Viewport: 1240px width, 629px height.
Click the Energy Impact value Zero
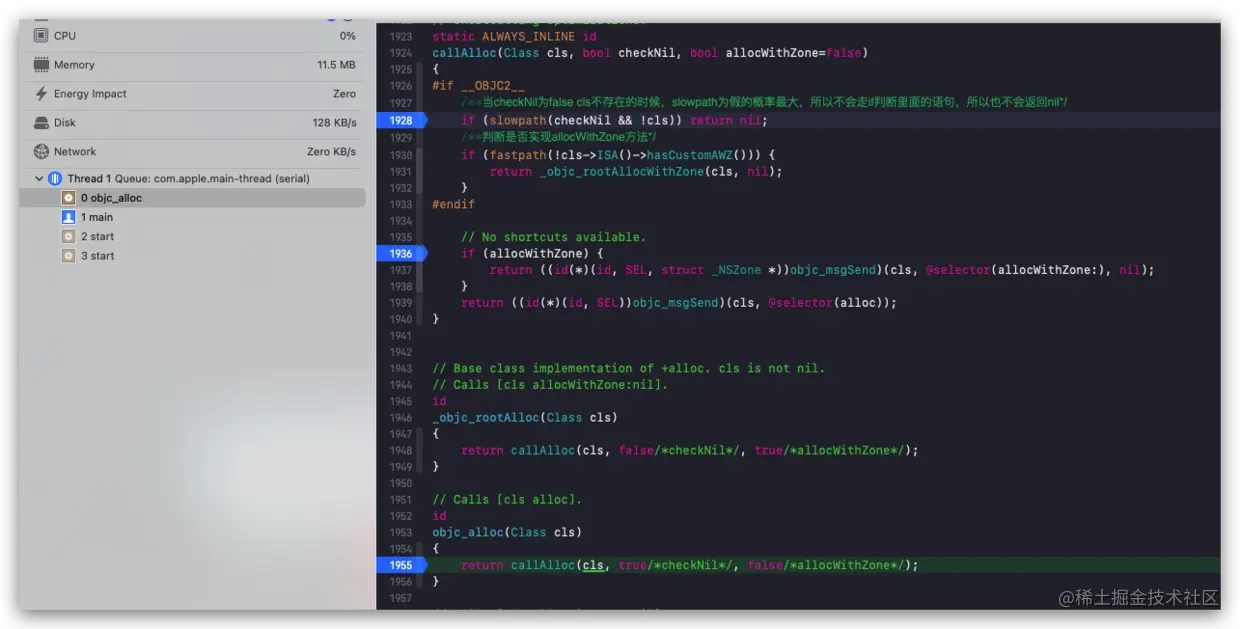point(344,93)
